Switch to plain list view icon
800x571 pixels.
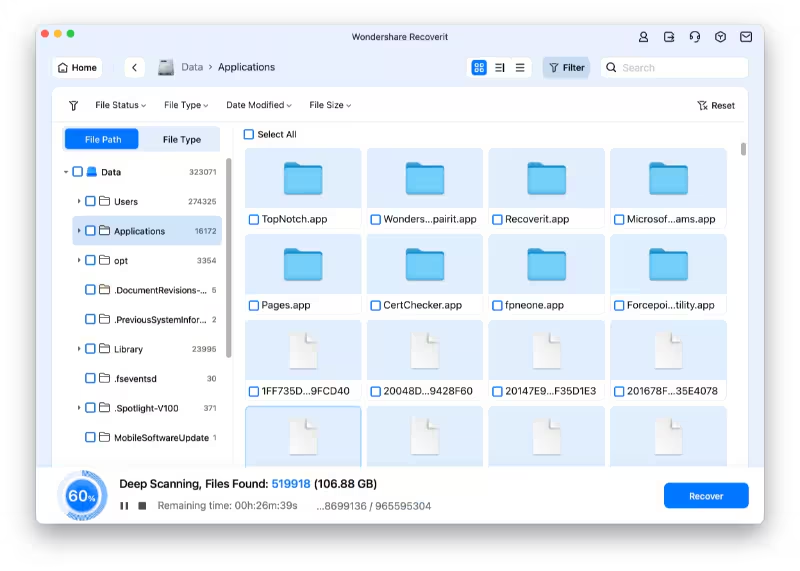(520, 68)
